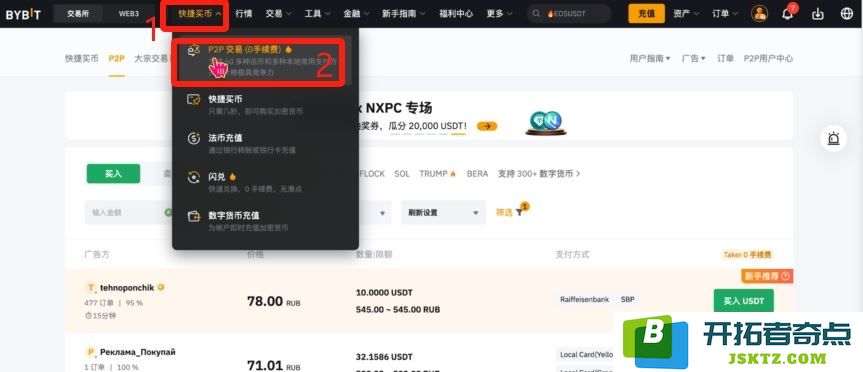Click the 筛选 filter link
This screenshot has width=863, height=372.
point(504,212)
